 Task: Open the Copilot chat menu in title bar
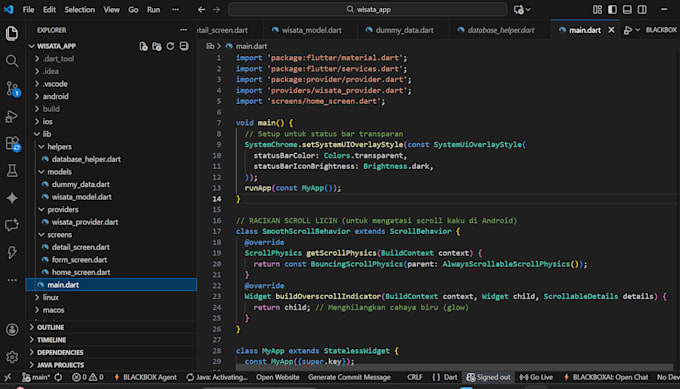click(x=522, y=10)
